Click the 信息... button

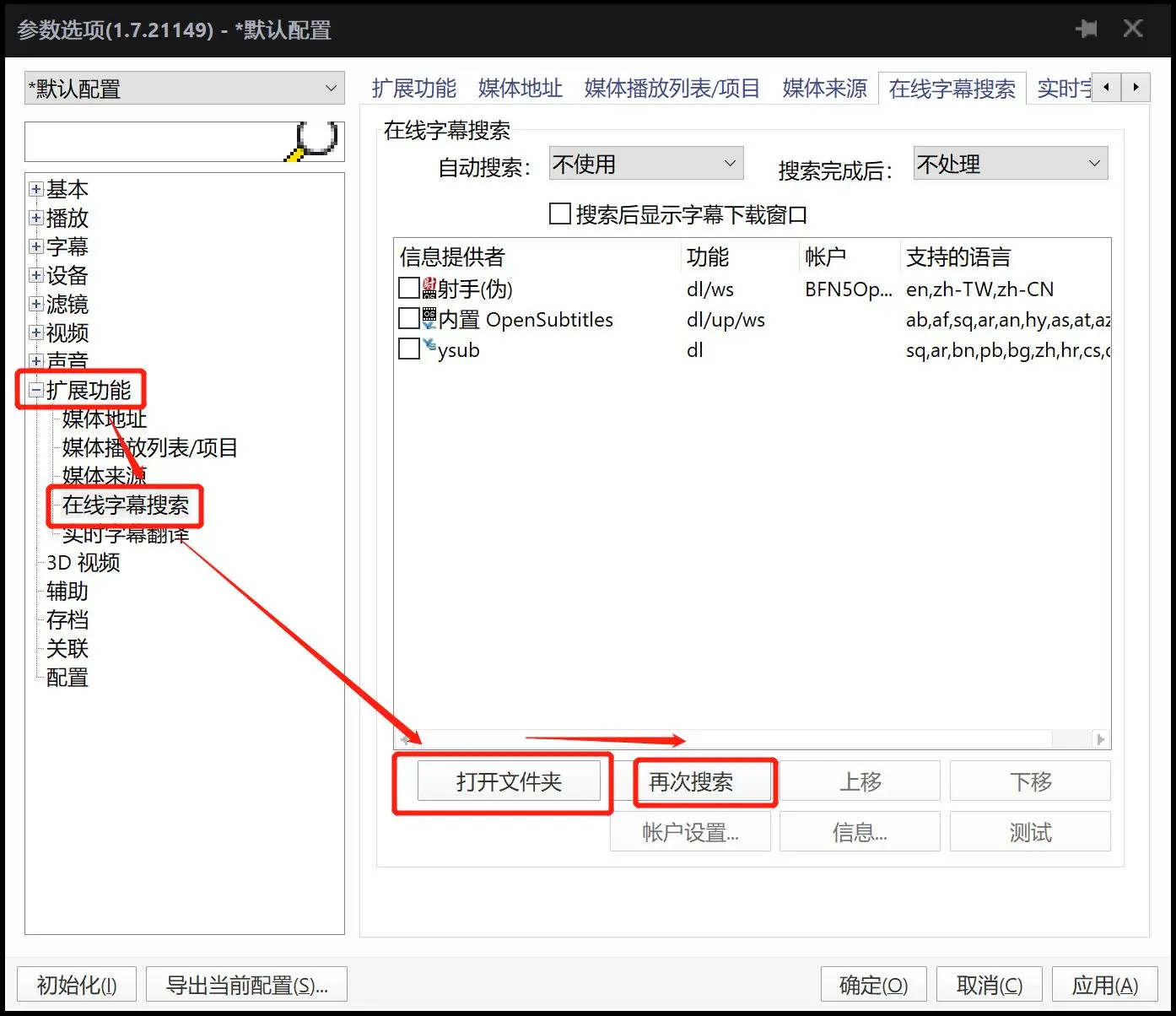click(x=860, y=832)
